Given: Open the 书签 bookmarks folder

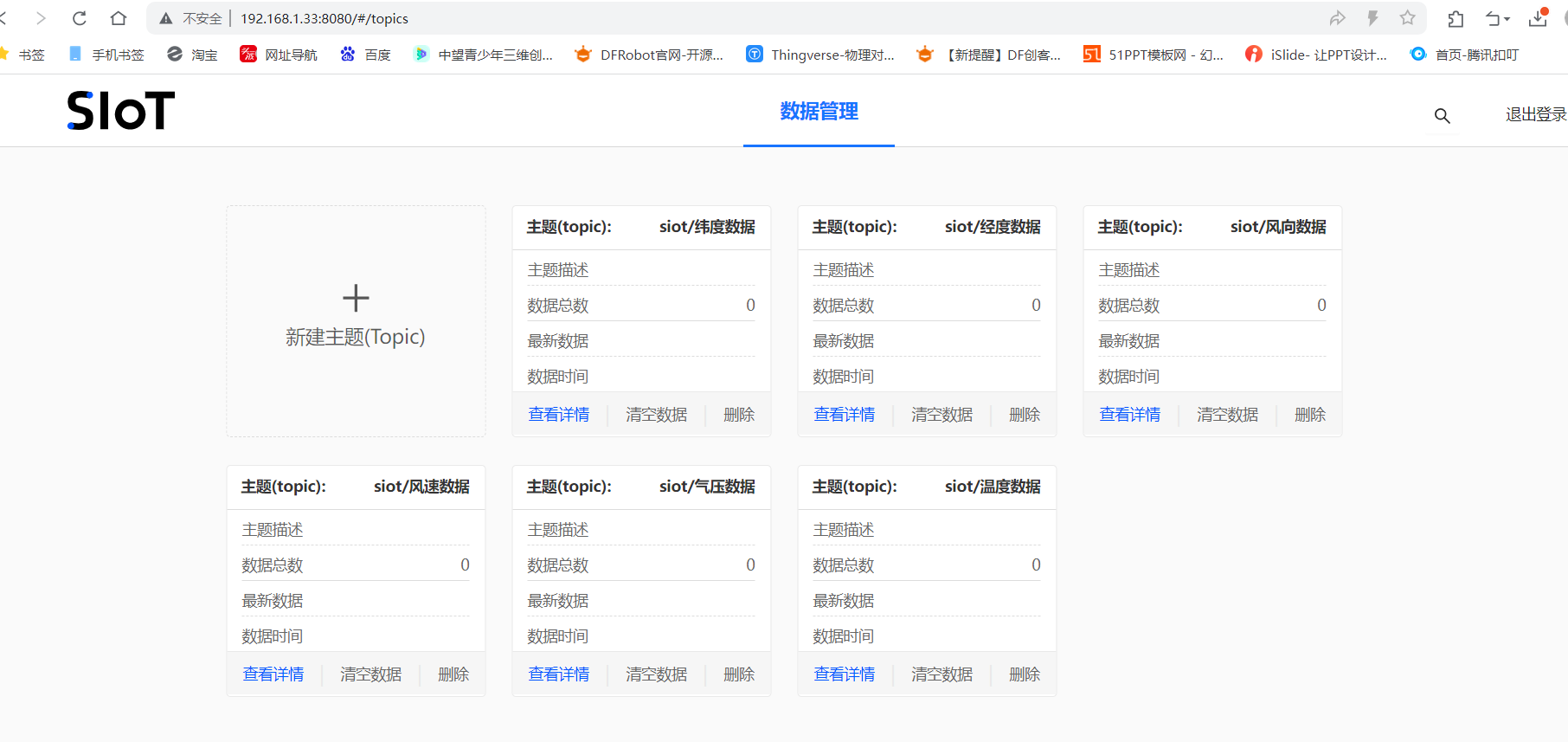Looking at the screenshot, I should pos(23,55).
